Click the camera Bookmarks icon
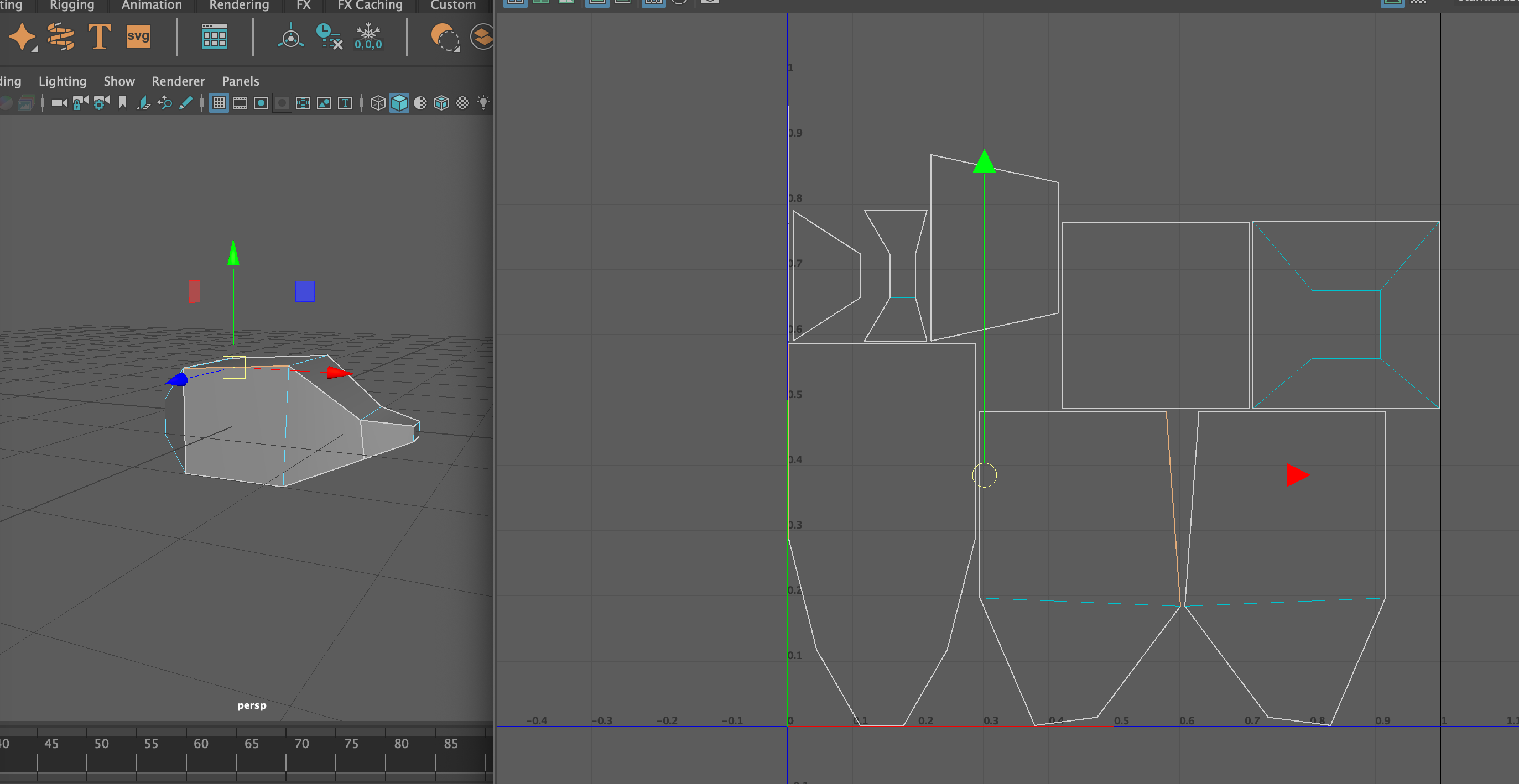This screenshot has height=784, width=1519. coord(123,103)
